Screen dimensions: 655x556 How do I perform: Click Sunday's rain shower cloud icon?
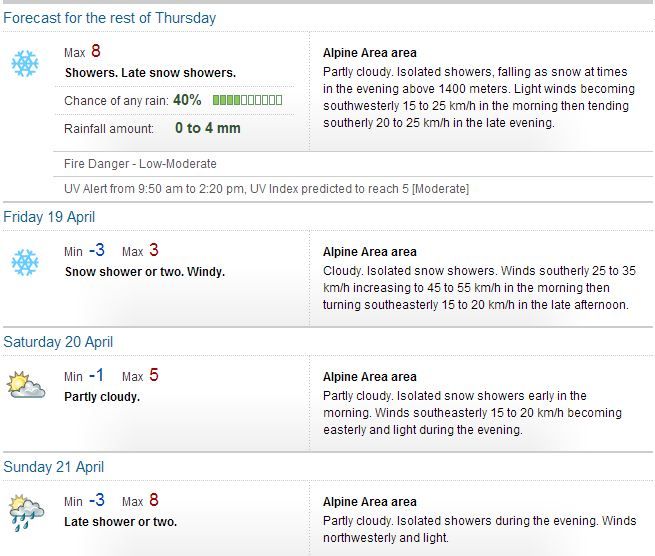pos(24,511)
